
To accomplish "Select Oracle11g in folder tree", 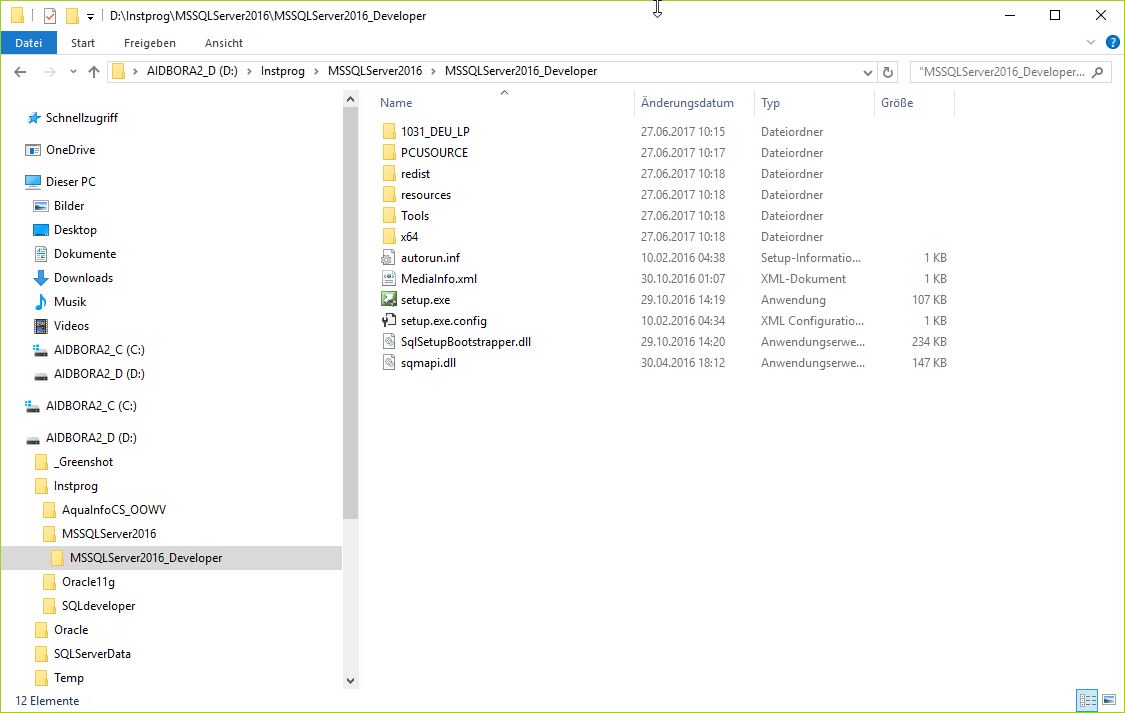I will tap(88, 582).
